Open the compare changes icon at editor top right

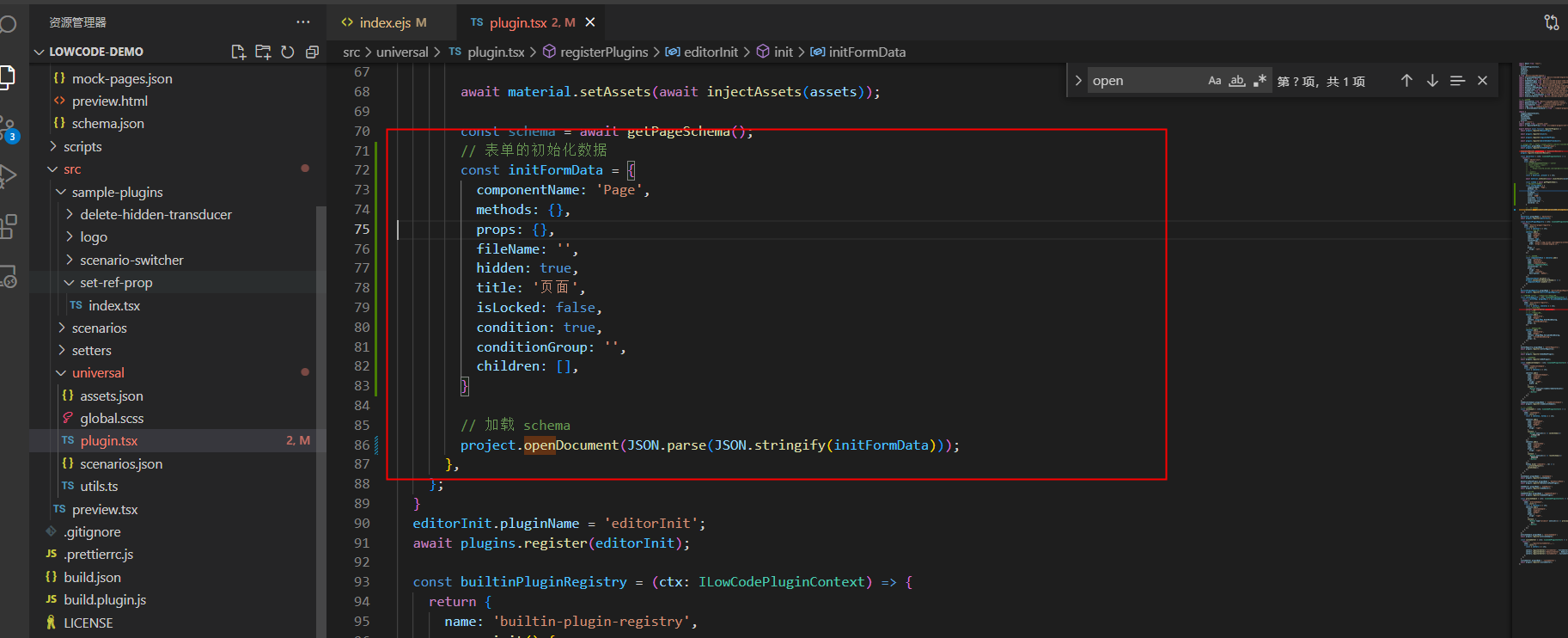1551,22
